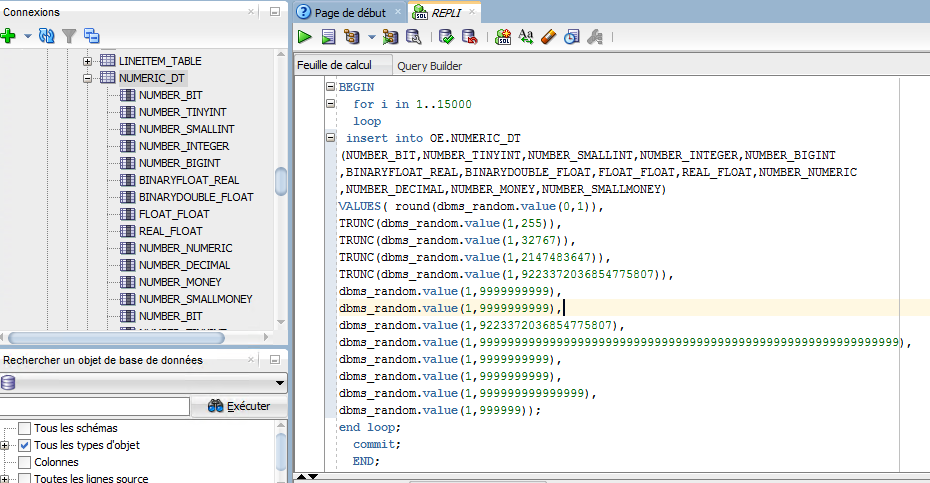The height and width of the screenshot is (483, 930).
Task: Click the Exécuter search button
Action: click(239, 406)
